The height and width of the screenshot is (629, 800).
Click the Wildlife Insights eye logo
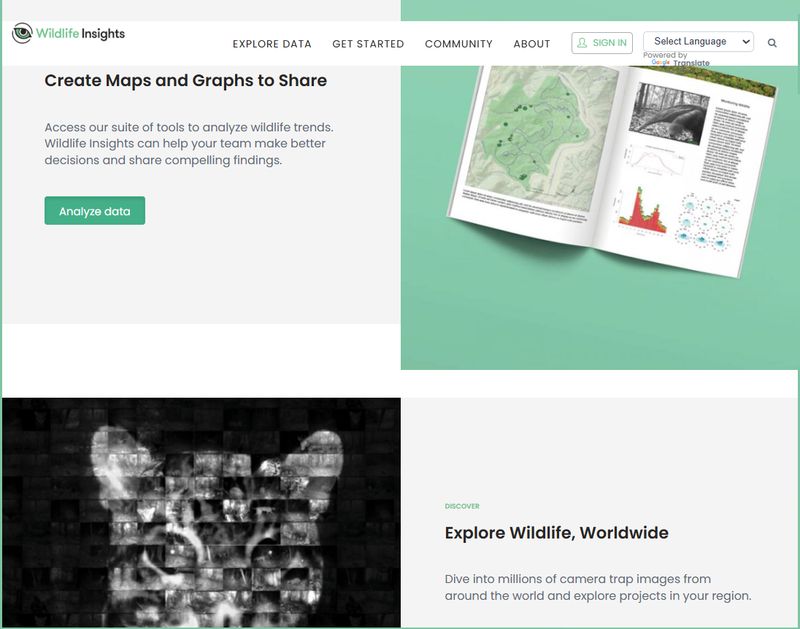click(x=23, y=31)
